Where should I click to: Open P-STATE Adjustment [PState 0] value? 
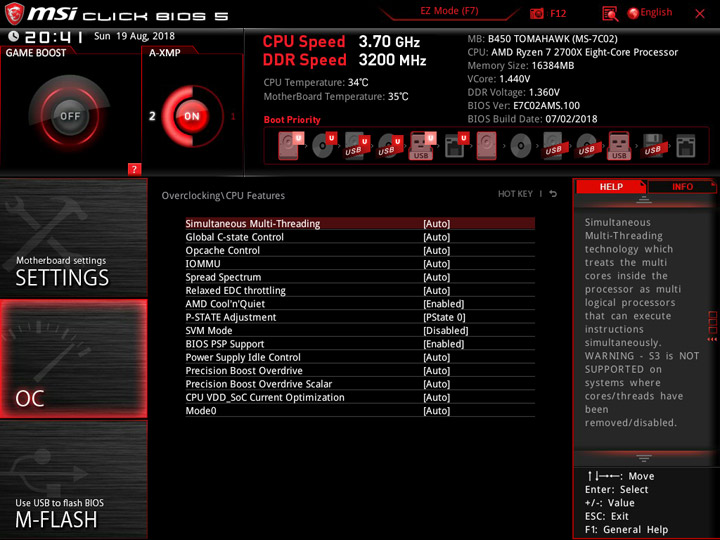[444, 317]
